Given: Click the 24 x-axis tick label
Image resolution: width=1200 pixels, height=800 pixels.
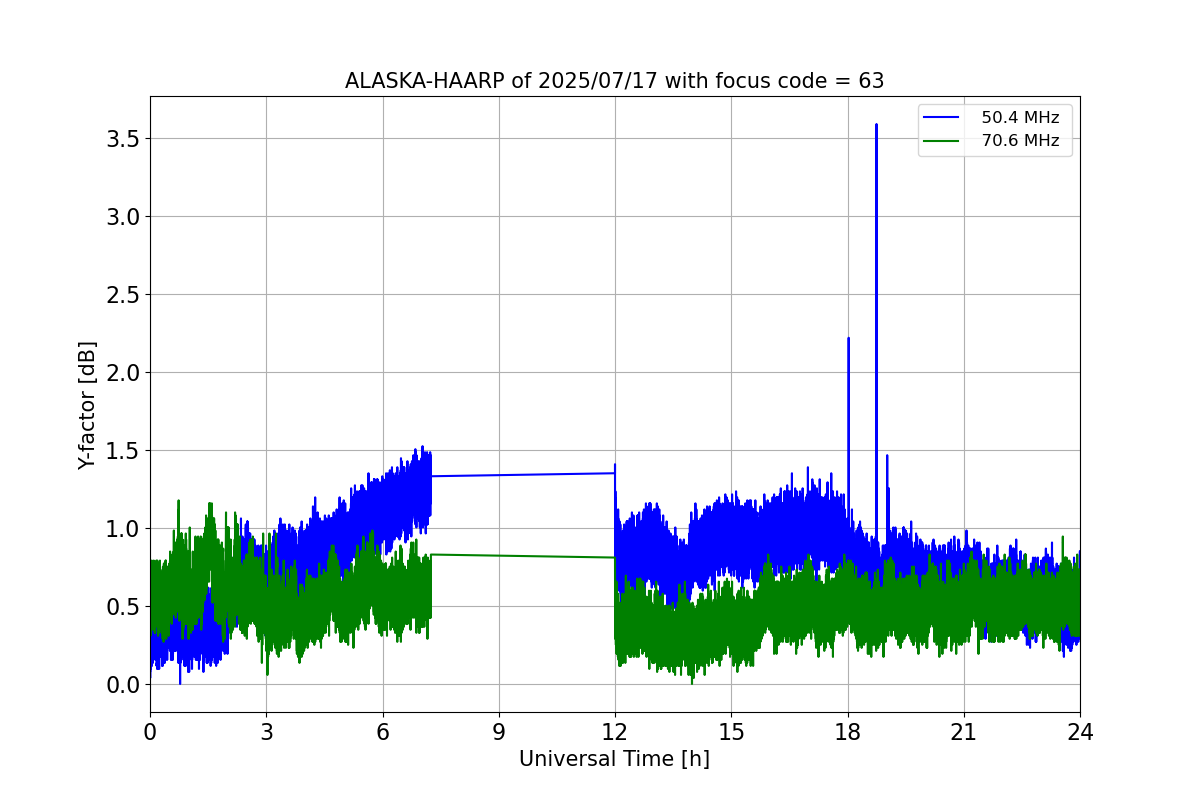Looking at the screenshot, I should 1080,732.
